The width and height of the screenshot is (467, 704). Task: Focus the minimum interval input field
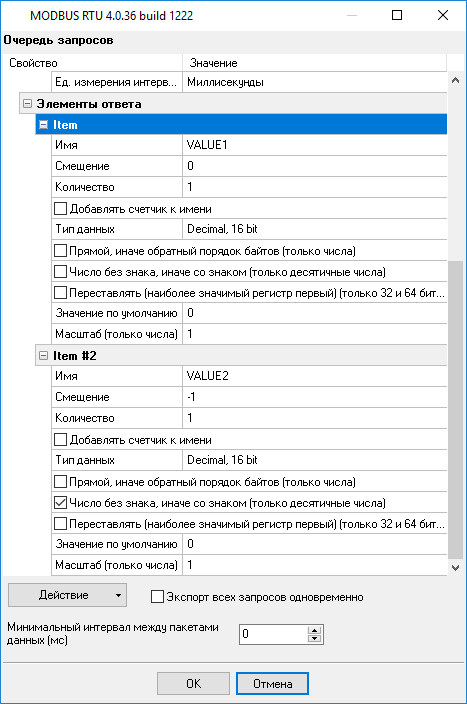tap(273, 634)
